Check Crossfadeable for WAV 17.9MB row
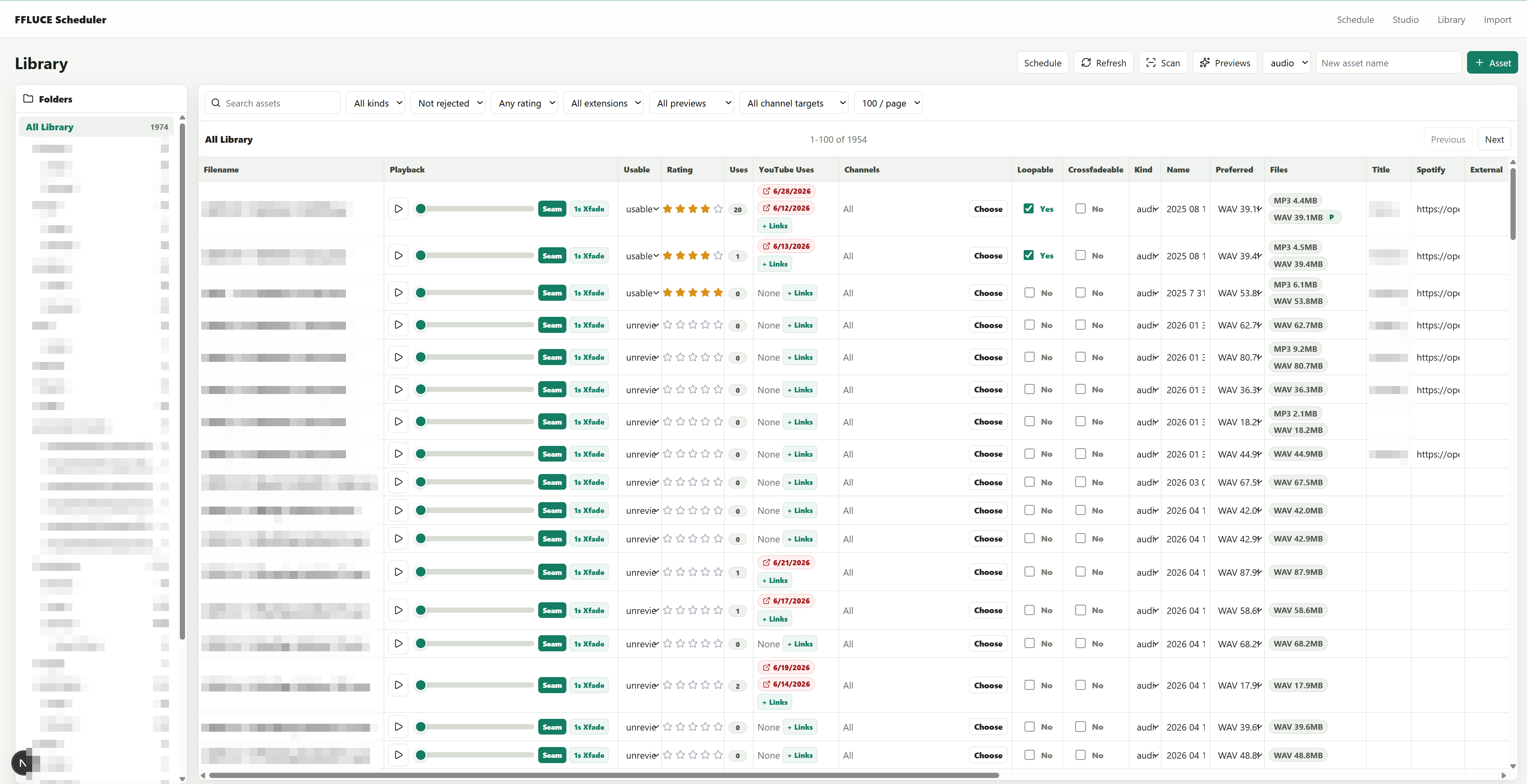The image size is (1527, 784). click(1080, 685)
